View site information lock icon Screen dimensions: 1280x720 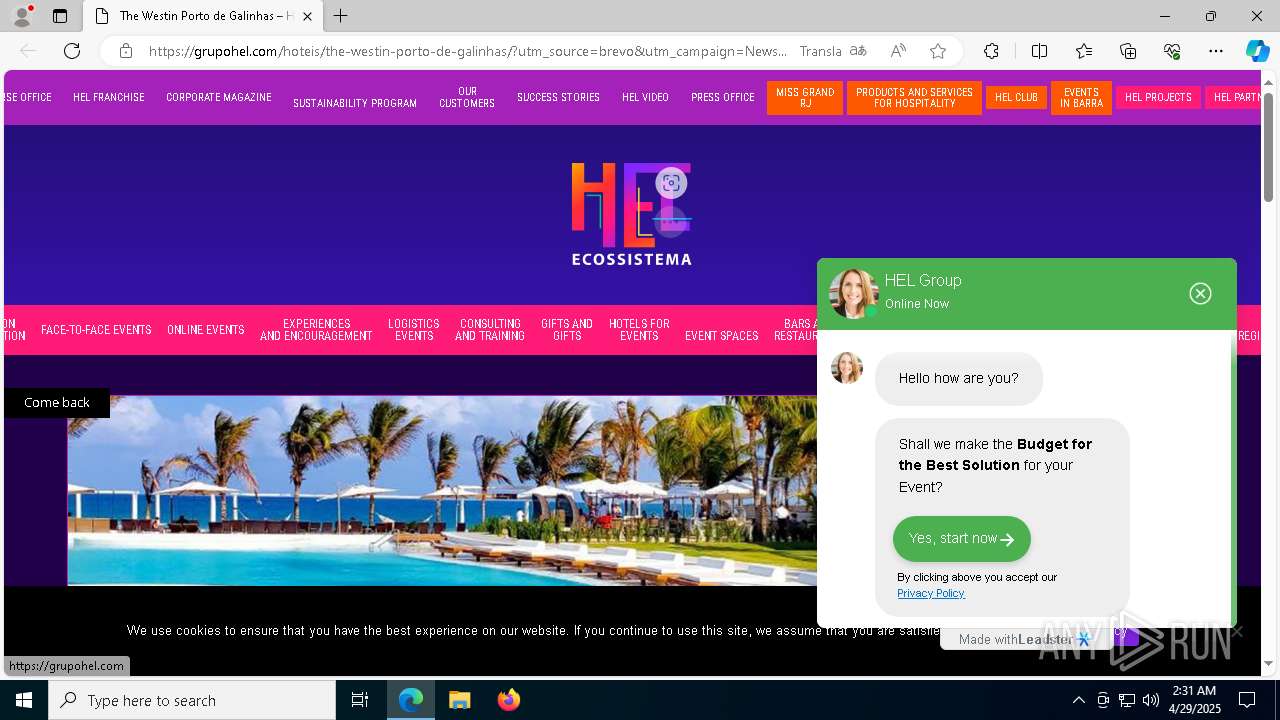pos(125,51)
